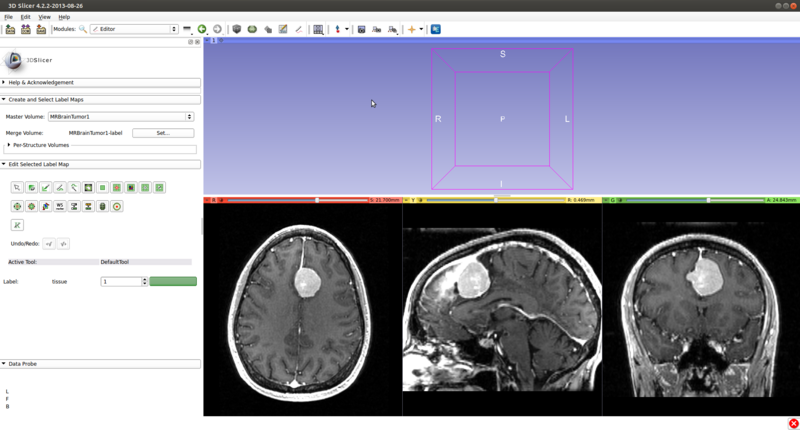
Task: Select the Paint effect tool
Action: (46, 187)
